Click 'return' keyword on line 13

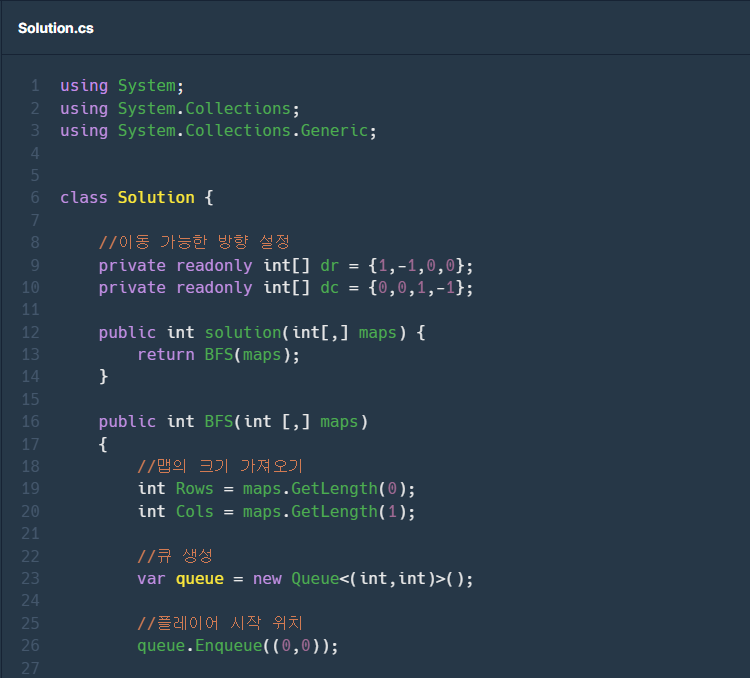point(165,355)
